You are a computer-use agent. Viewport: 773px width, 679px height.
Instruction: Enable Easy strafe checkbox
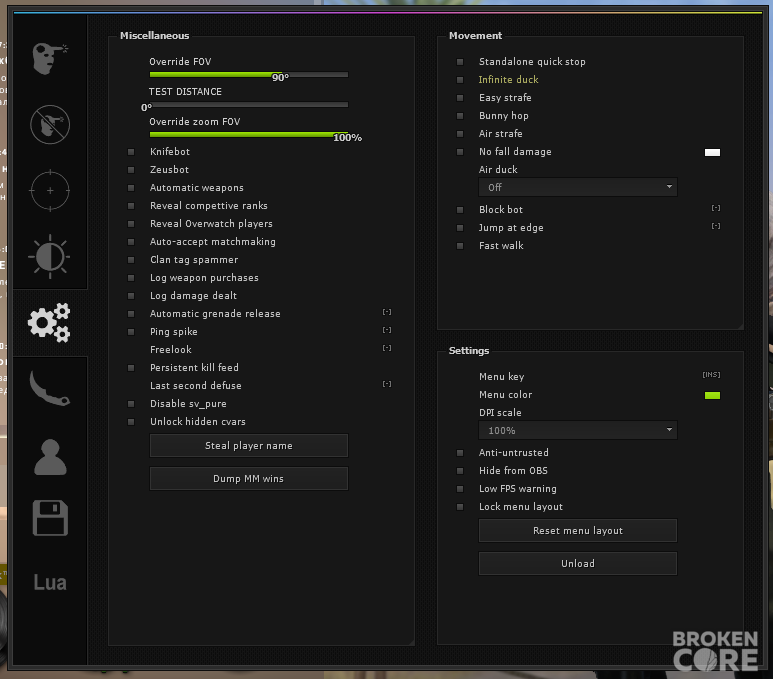click(460, 98)
